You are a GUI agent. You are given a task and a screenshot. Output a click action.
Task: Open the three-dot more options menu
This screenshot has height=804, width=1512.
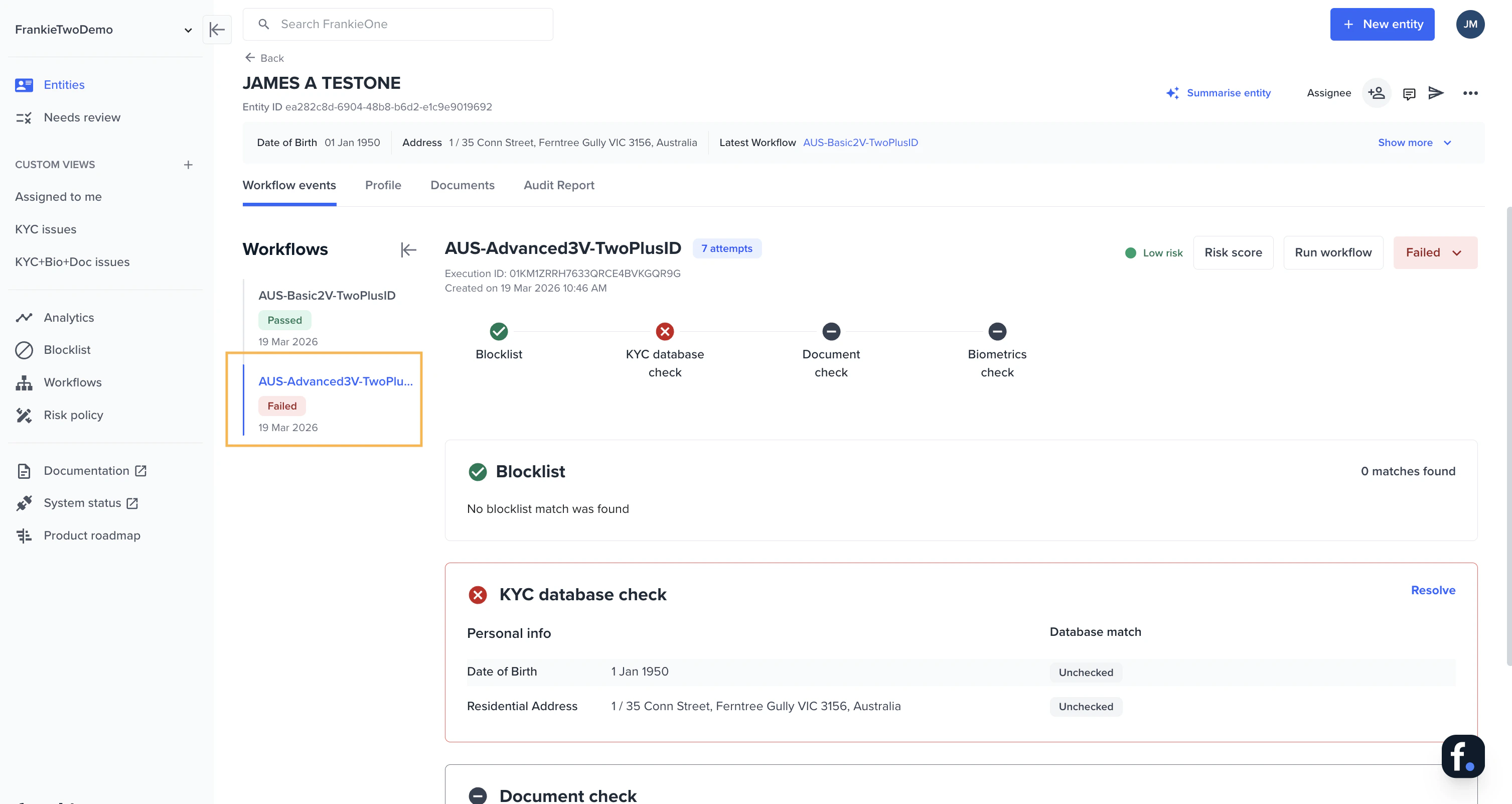coord(1470,93)
